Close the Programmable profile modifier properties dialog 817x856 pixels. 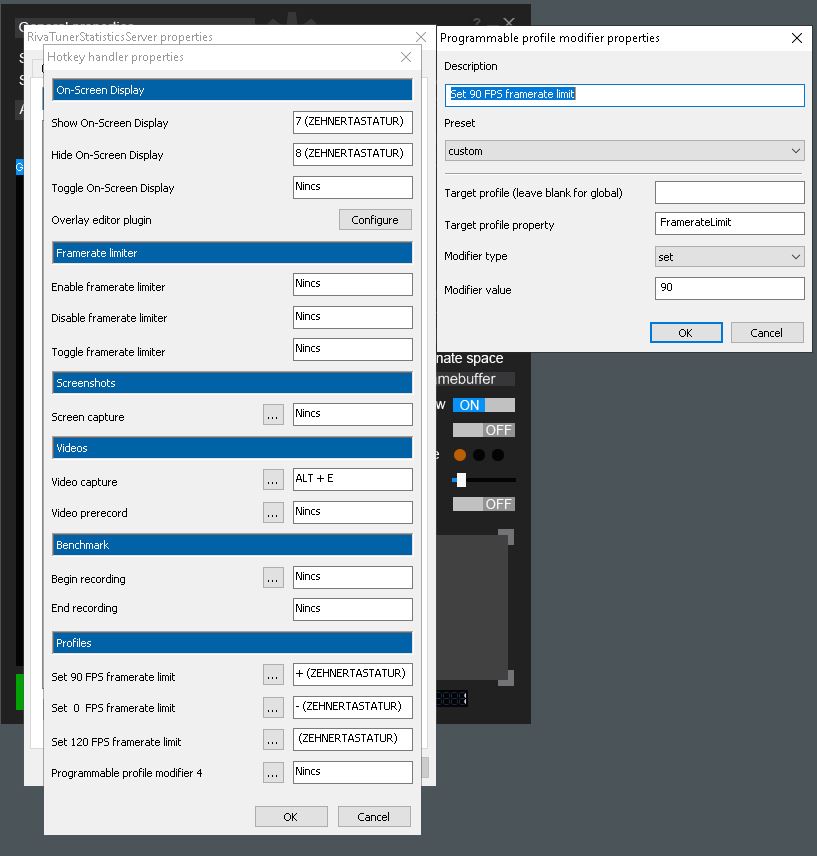797,38
